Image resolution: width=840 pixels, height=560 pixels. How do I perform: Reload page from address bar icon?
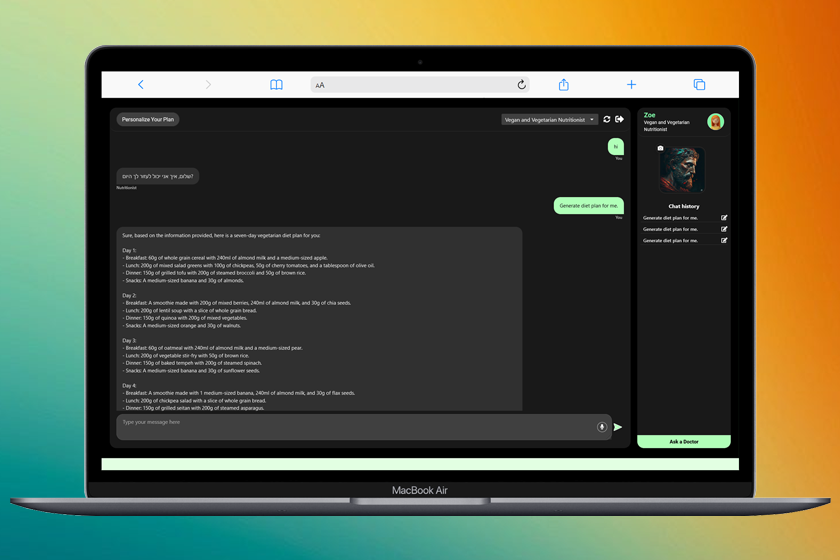click(x=521, y=85)
